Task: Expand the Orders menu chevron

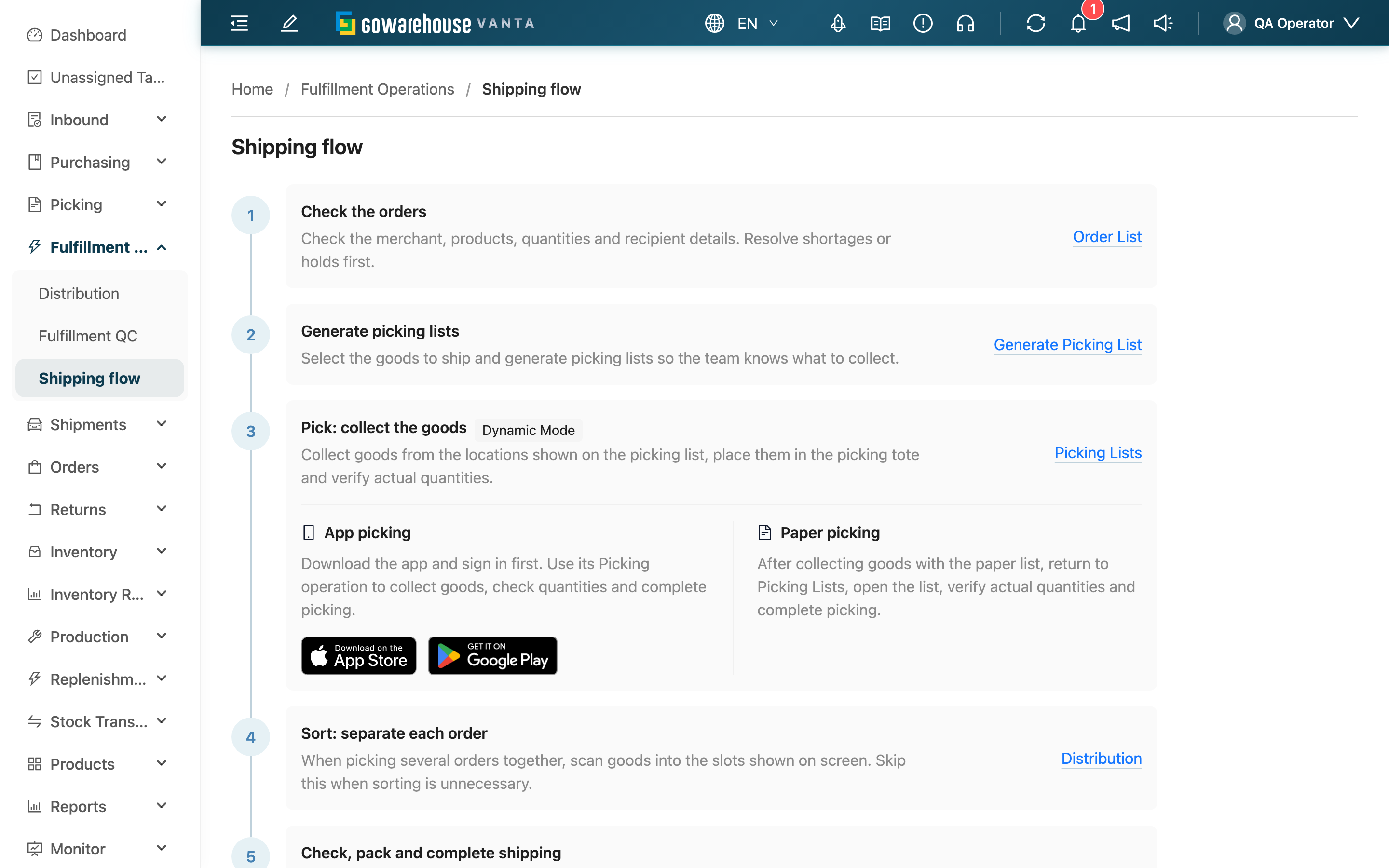Action: (162, 467)
